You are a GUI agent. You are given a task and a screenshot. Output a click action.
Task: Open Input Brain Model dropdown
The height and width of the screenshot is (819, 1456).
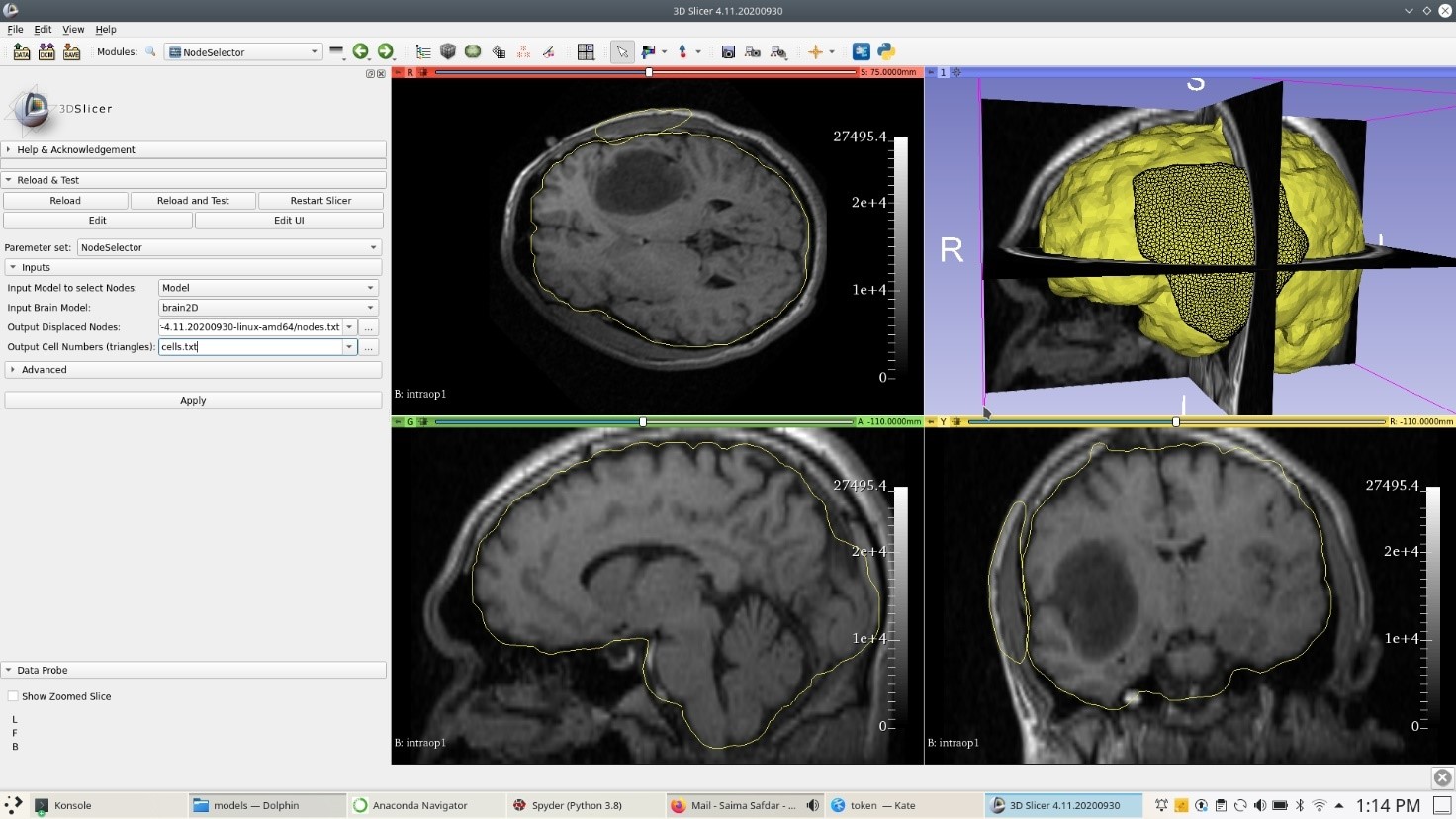(x=268, y=308)
